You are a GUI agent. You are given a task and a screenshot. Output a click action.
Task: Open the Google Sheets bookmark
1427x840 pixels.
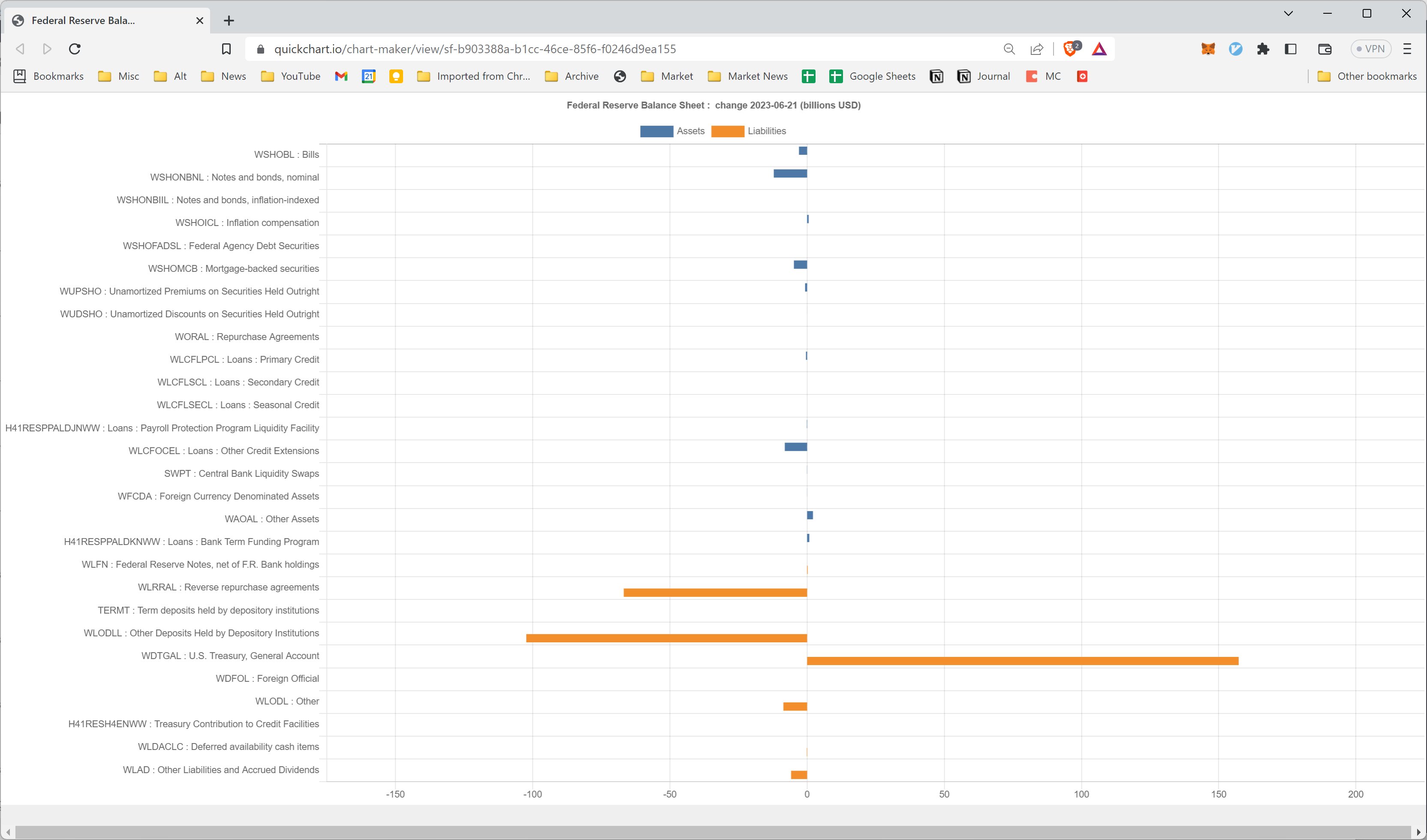pyautogui.click(x=872, y=76)
